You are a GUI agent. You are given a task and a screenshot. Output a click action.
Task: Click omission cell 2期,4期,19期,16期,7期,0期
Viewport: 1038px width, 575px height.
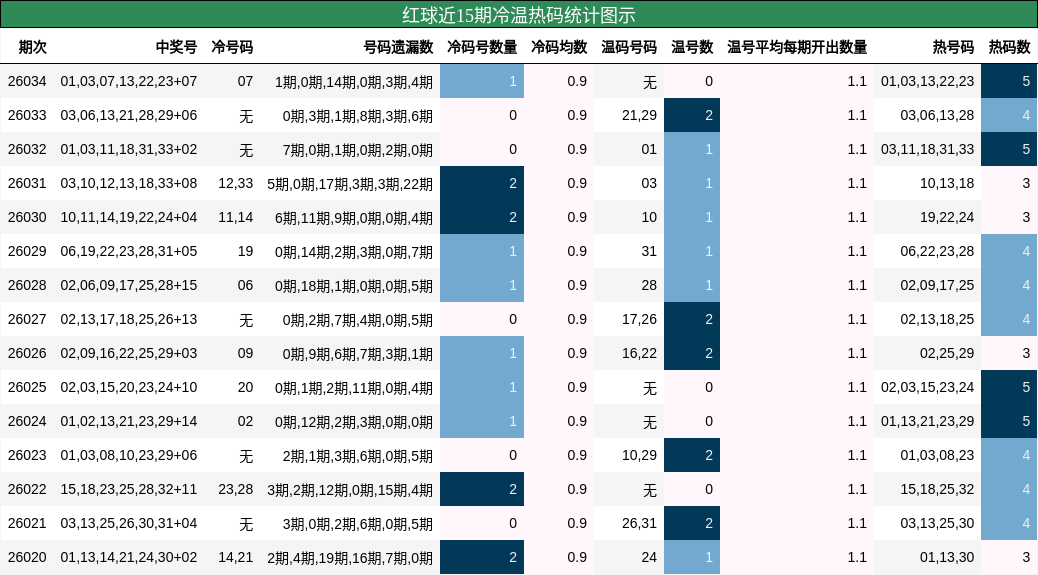pyautogui.click(x=350, y=558)
